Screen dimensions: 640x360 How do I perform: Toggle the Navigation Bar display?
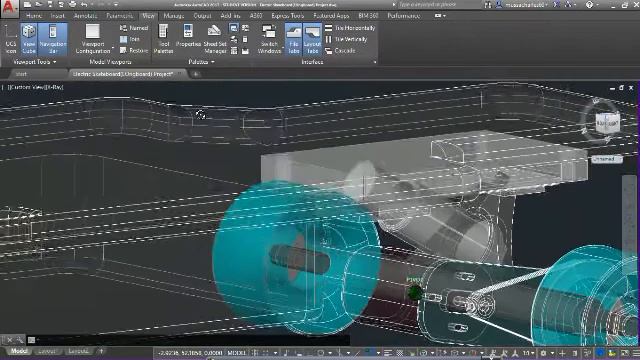click(53, 40)
